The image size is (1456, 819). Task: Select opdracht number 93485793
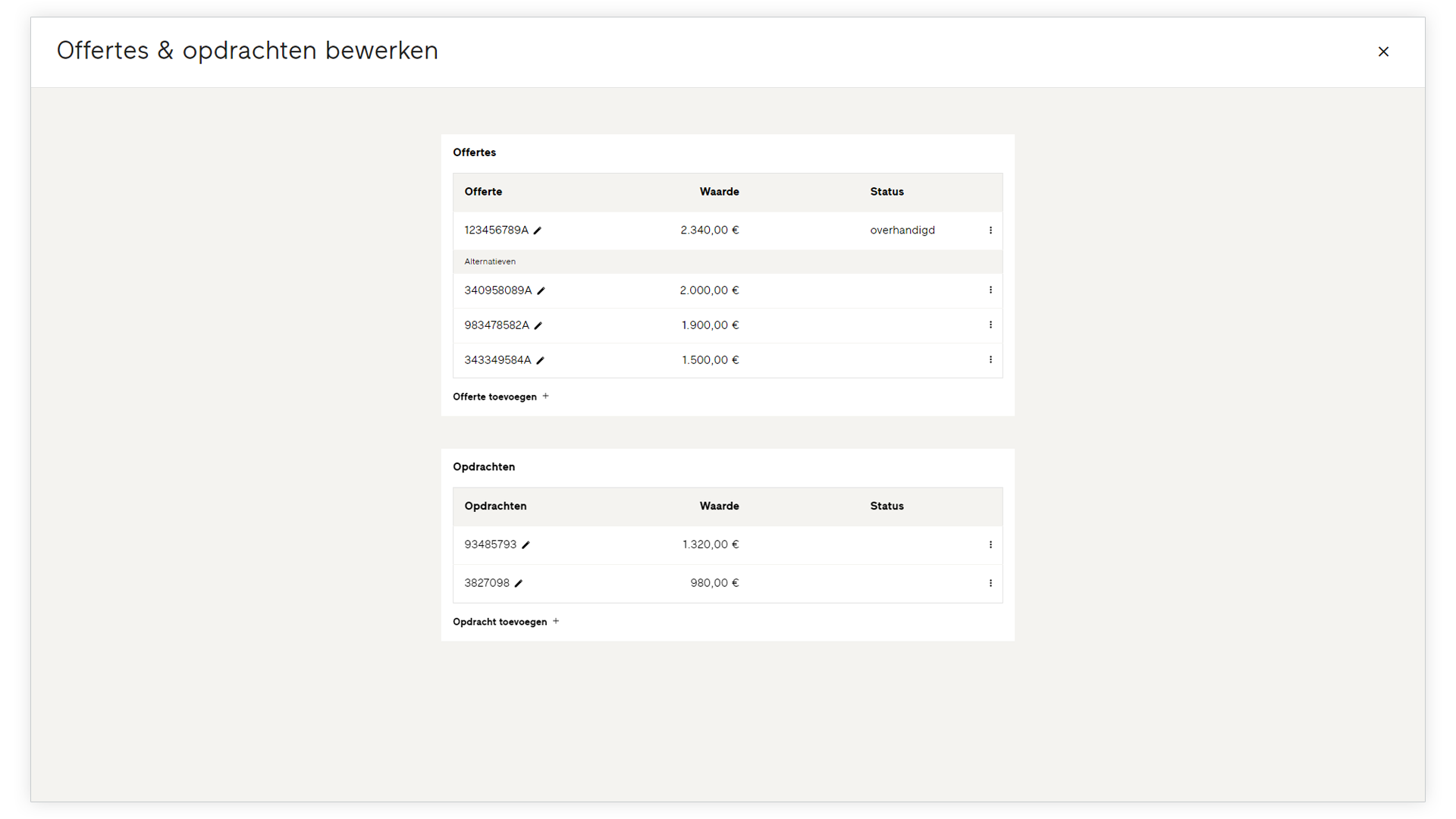tap(490, 544)
